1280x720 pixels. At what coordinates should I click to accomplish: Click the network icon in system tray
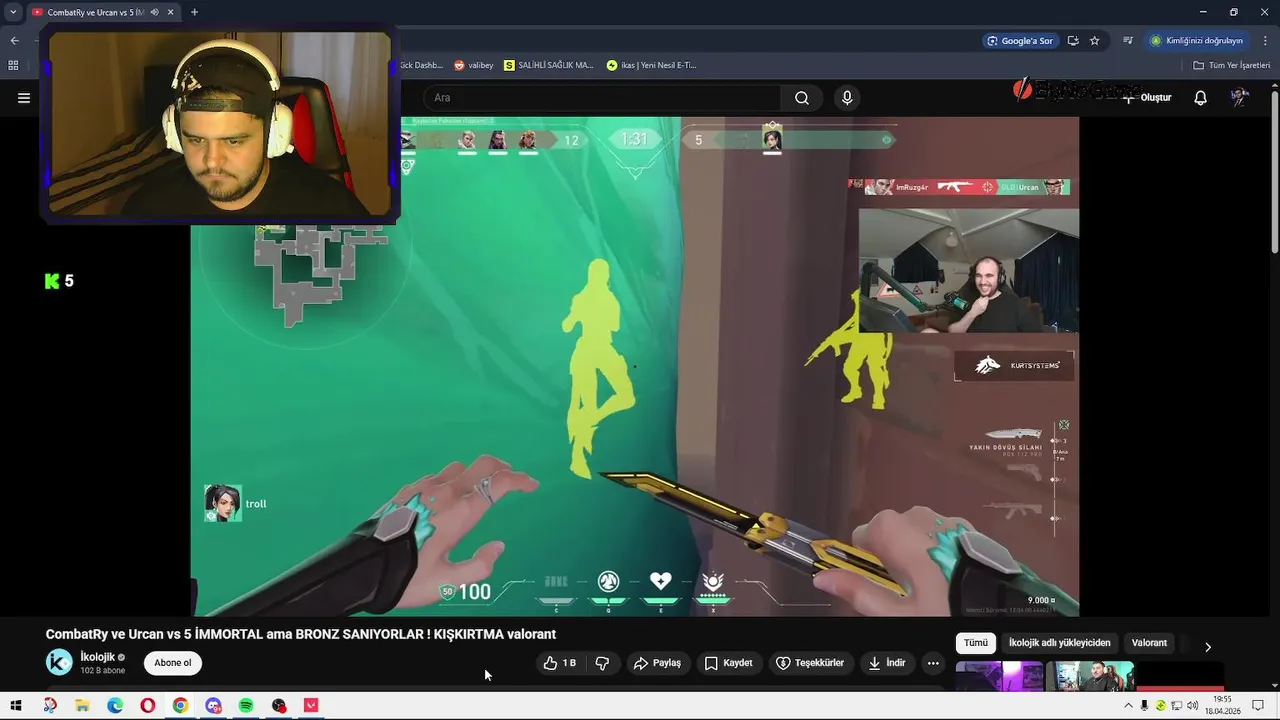pyautogui.click(x=1177, y=706)
